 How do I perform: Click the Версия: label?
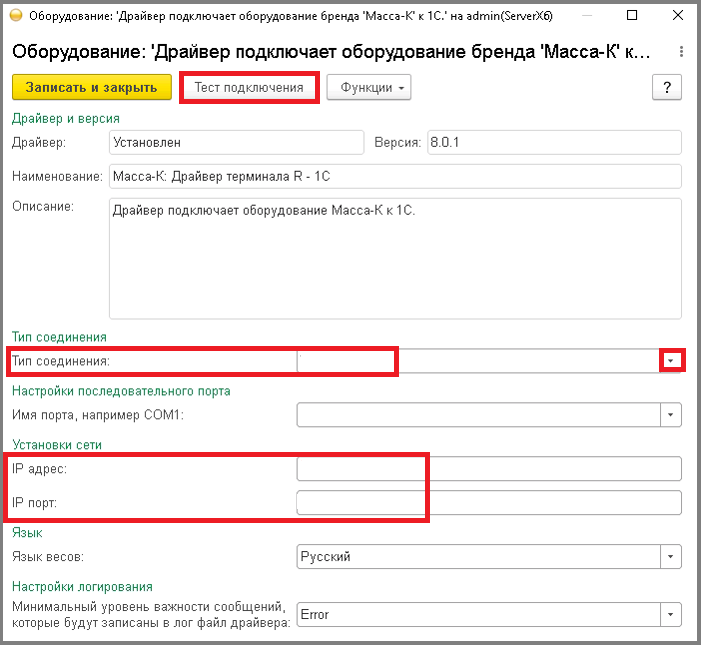(x=397, y=143)
